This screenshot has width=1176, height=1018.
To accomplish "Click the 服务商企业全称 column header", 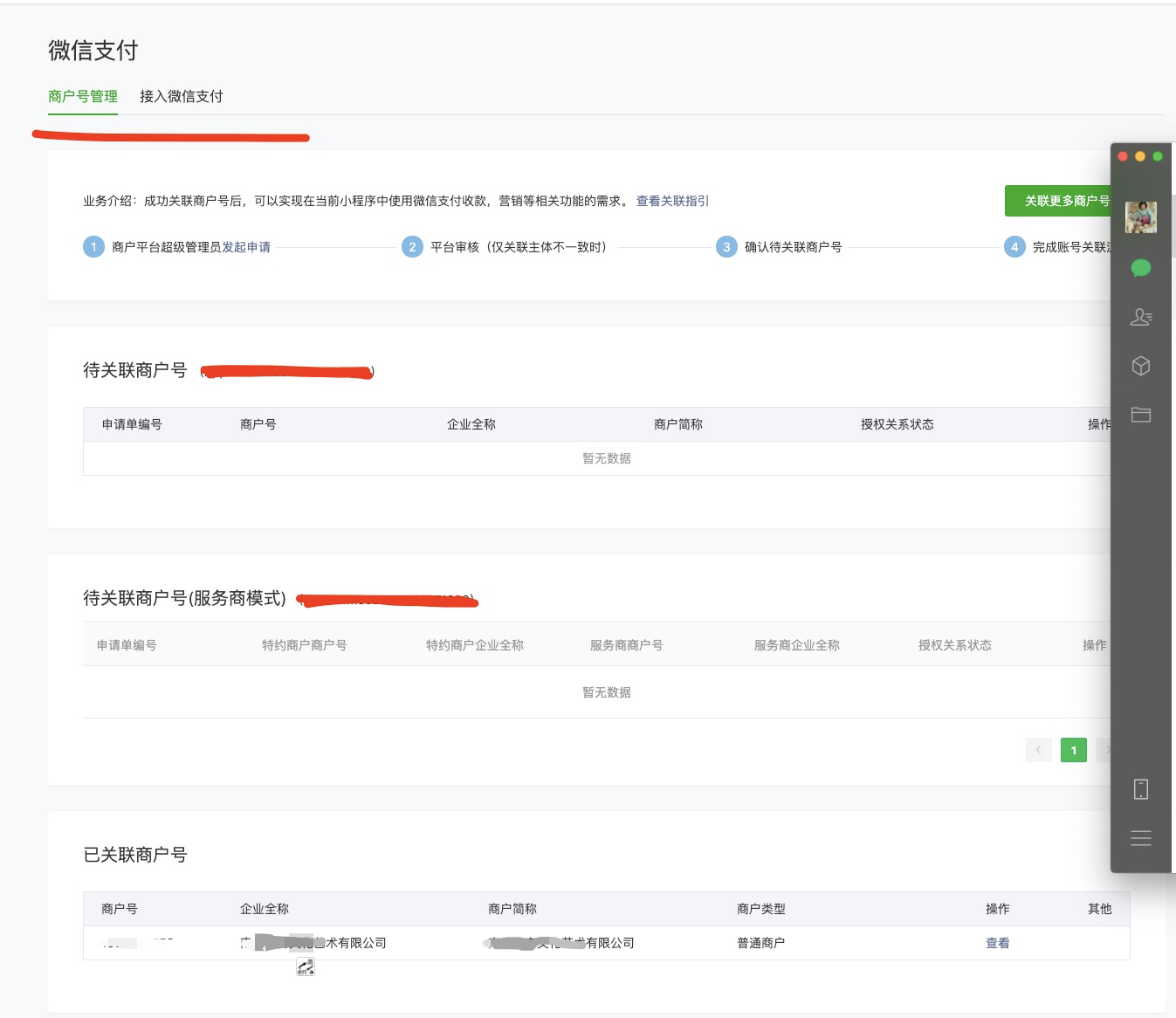I will 796,645.
